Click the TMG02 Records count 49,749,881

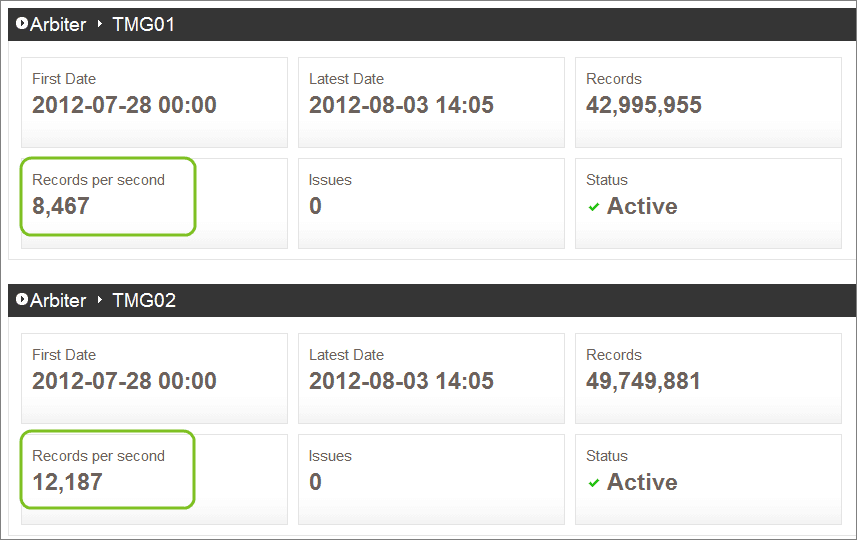point(643,381)
